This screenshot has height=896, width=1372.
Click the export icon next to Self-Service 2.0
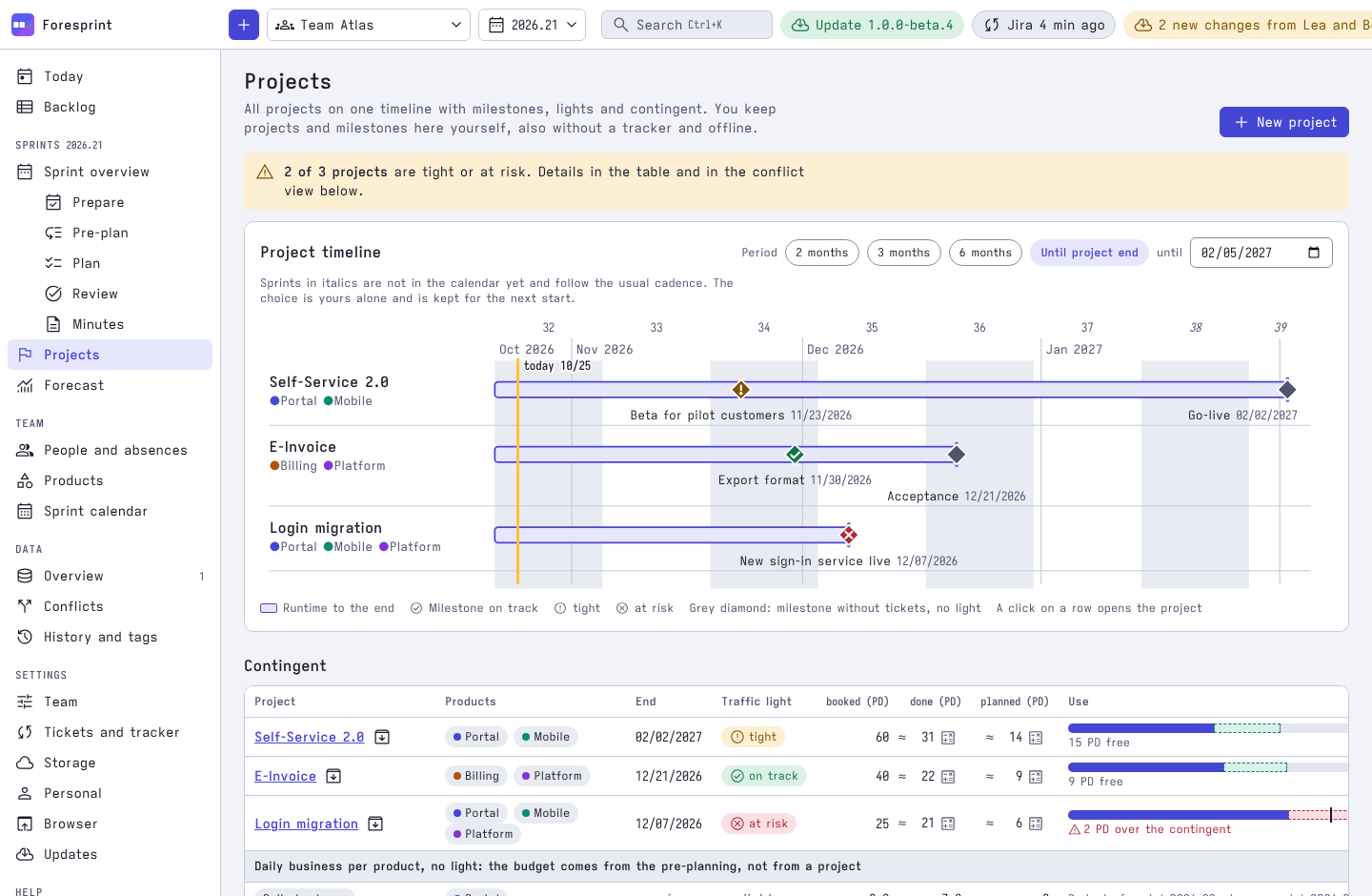[x=382, y=737]
